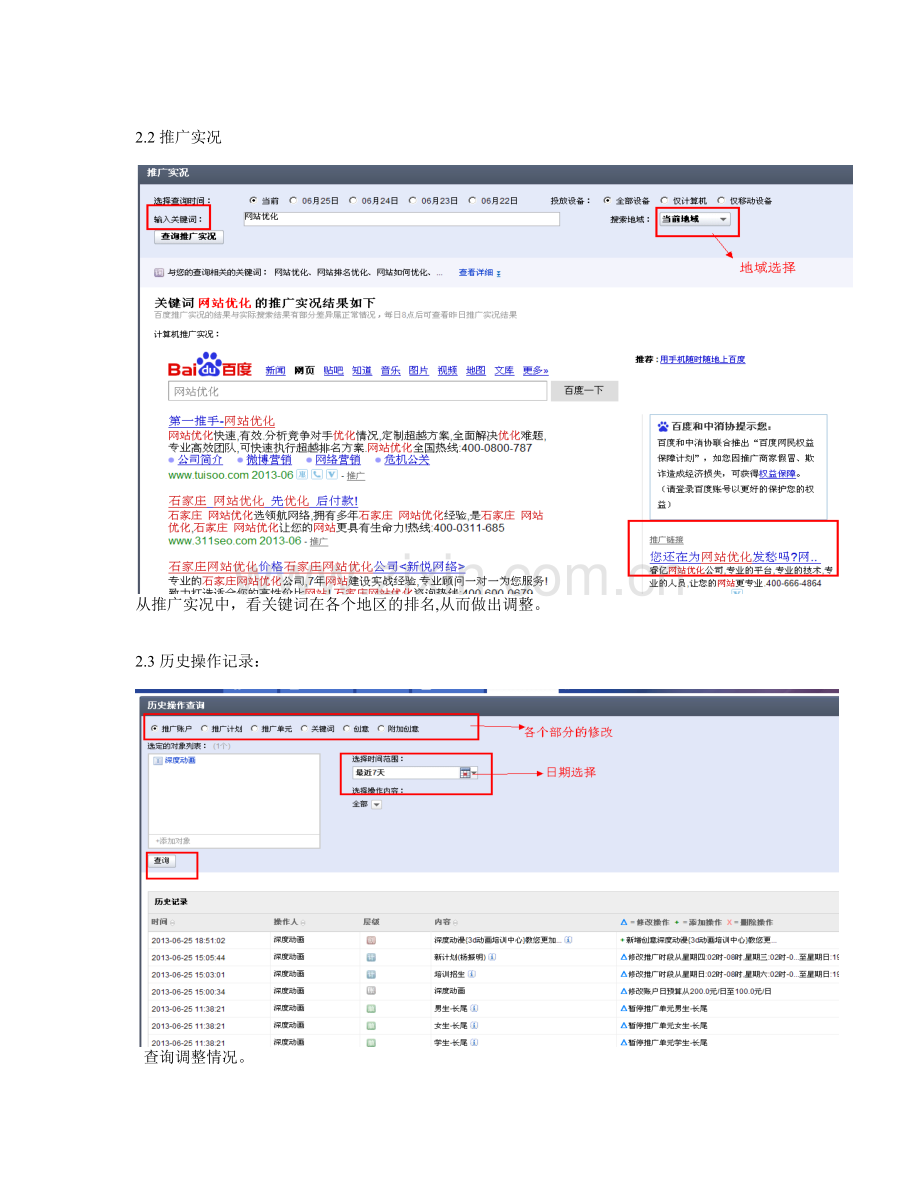Open the 用手机随时随地上百度 link
The image size is (920, 1191).
tap(703, 359)
